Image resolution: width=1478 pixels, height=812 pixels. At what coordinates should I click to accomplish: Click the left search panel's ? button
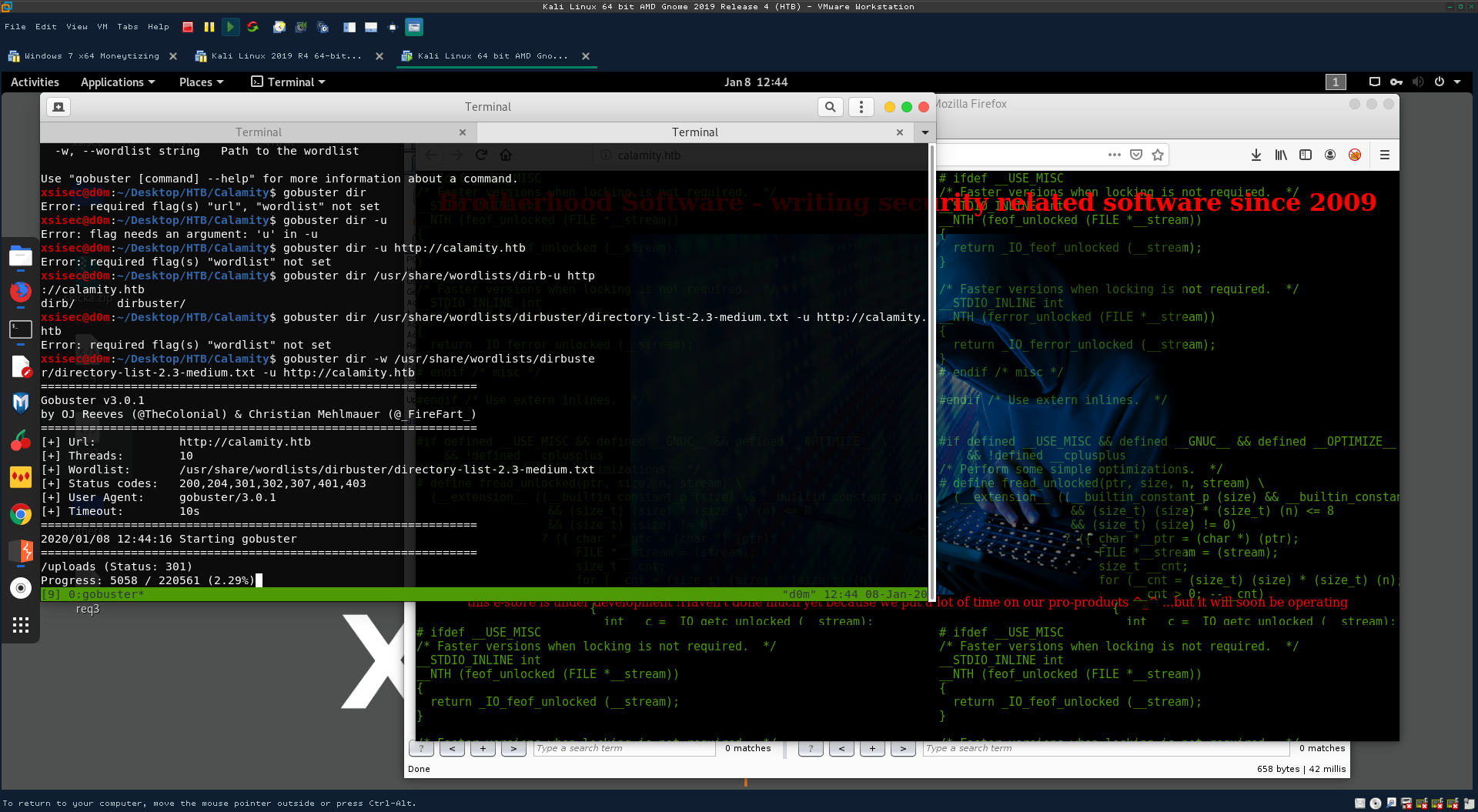[x=421, y=748]
